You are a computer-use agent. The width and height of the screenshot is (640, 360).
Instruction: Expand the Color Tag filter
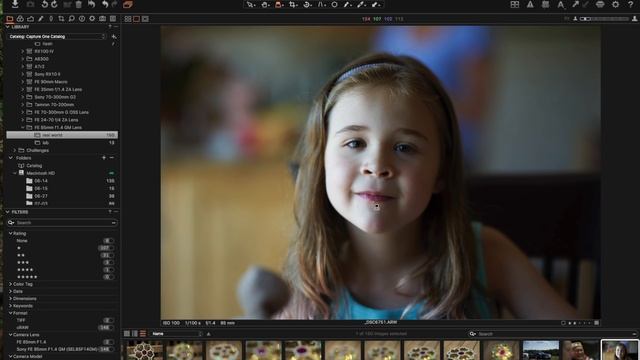(10, 284)
